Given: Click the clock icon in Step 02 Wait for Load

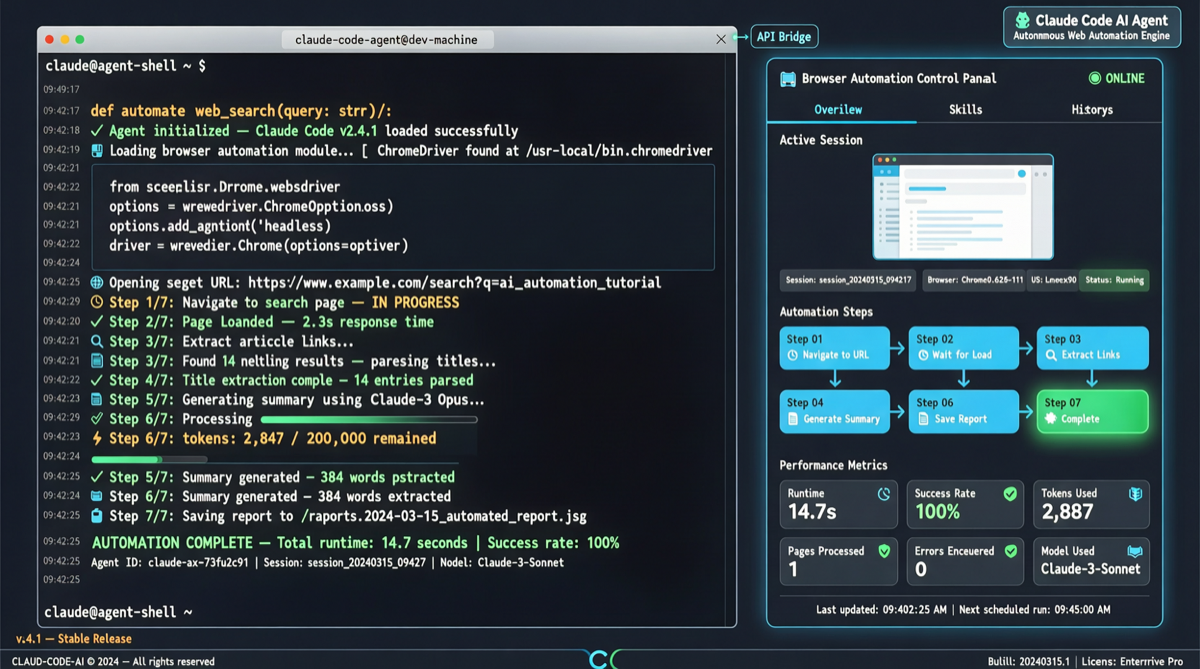Looking at the screenshot, I should coord(923,355).
